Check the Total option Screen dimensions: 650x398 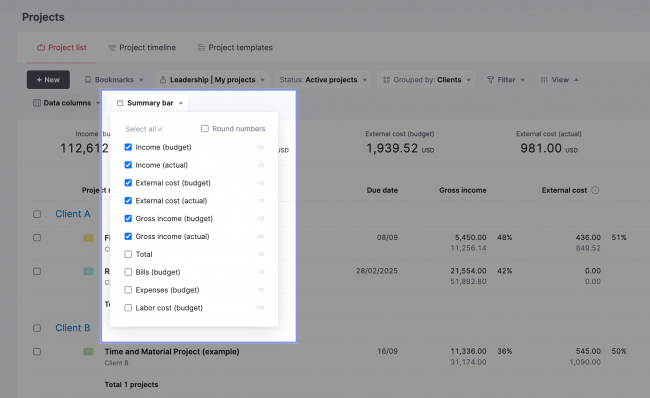(x=128, y=254)
